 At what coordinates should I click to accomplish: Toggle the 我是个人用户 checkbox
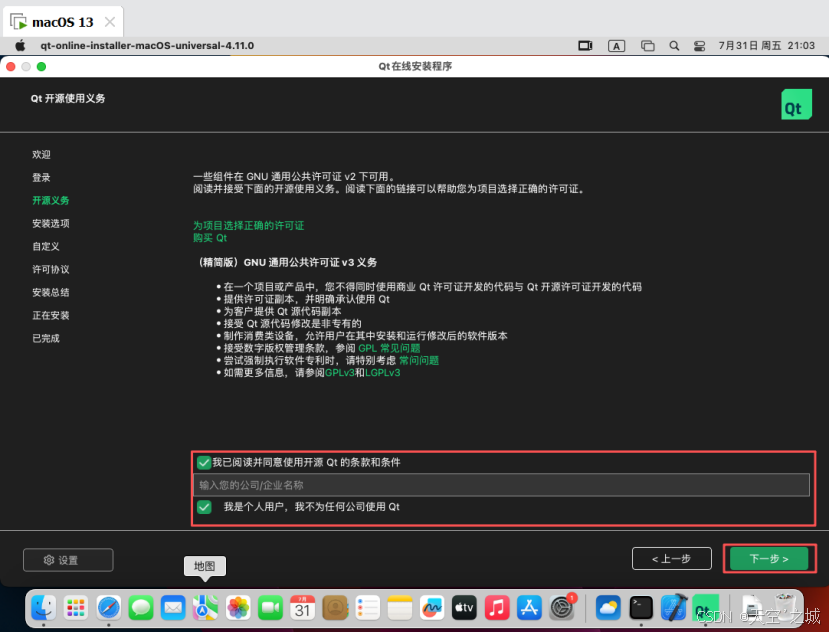pyautogui.click(x=204, y=507)
